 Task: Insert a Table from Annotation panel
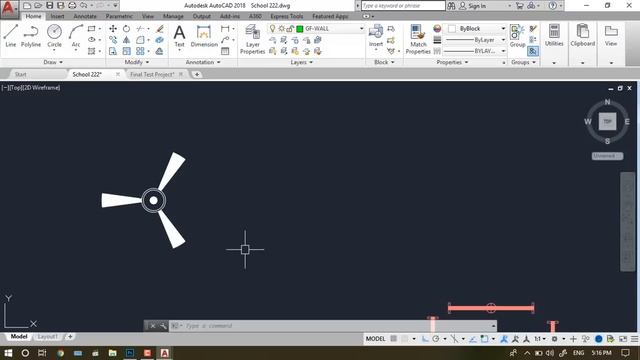click(225, 51)
